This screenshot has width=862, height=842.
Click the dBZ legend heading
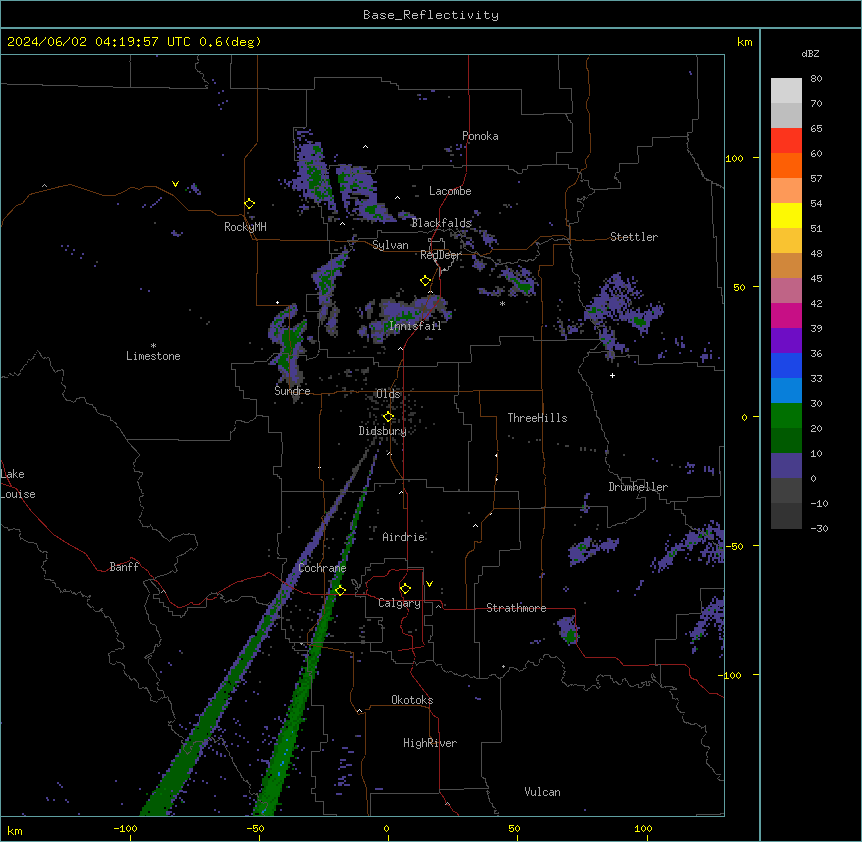click(810, 54)
